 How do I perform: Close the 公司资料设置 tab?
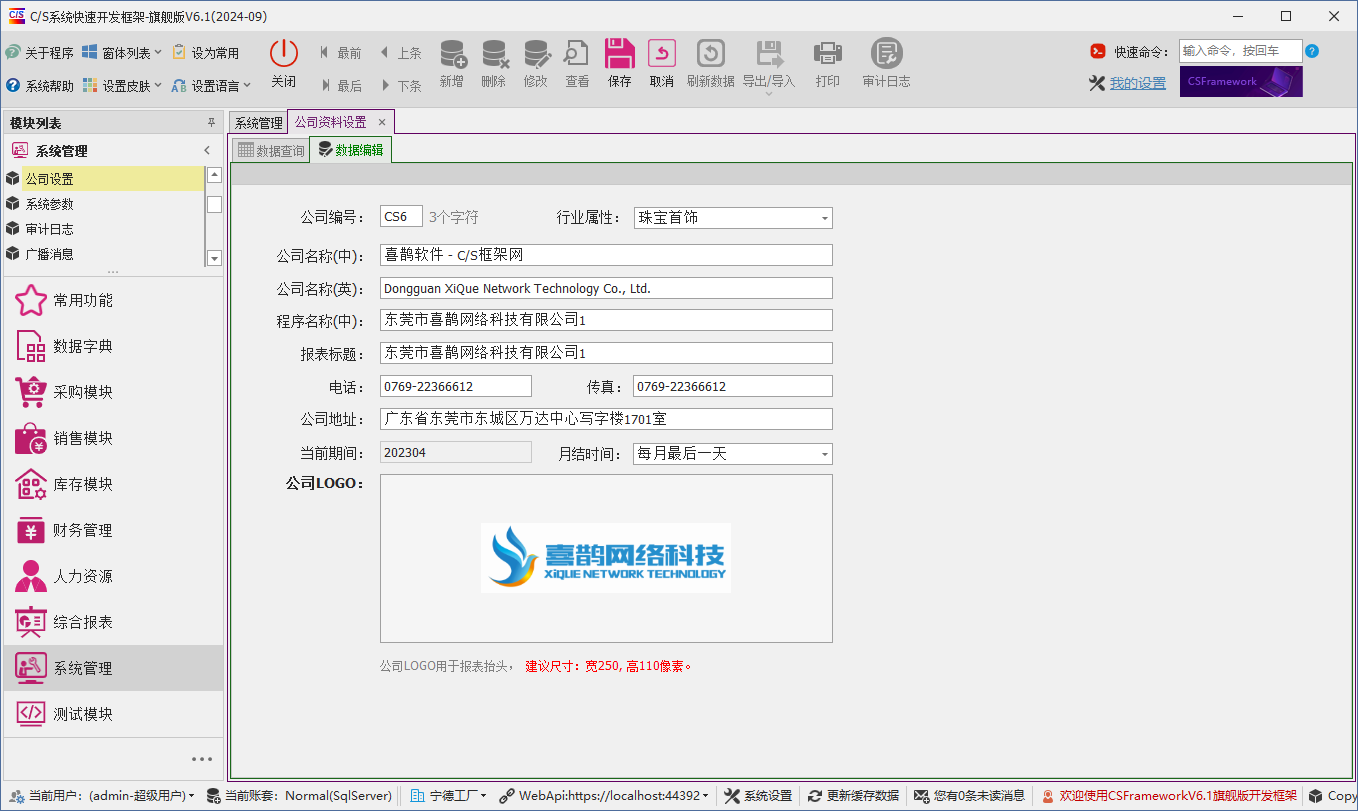pos(381,122)
